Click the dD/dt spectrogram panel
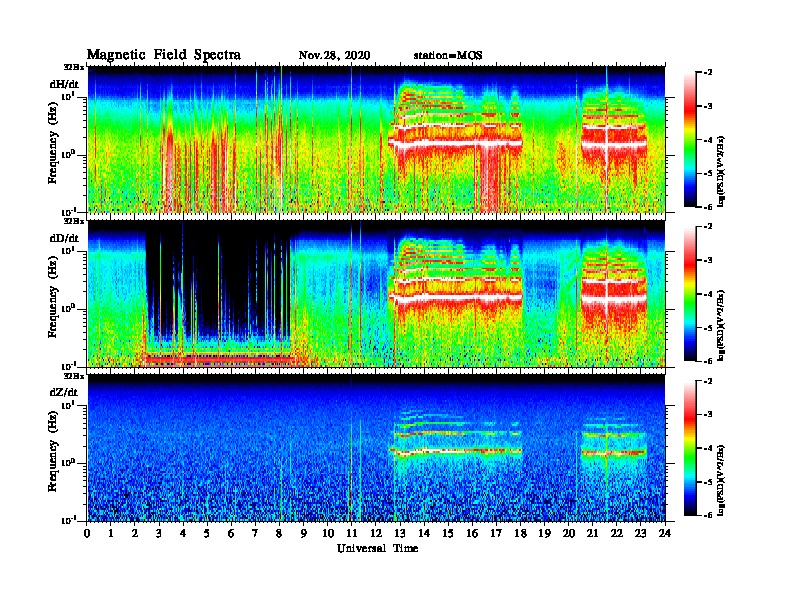 pos(376,294)
